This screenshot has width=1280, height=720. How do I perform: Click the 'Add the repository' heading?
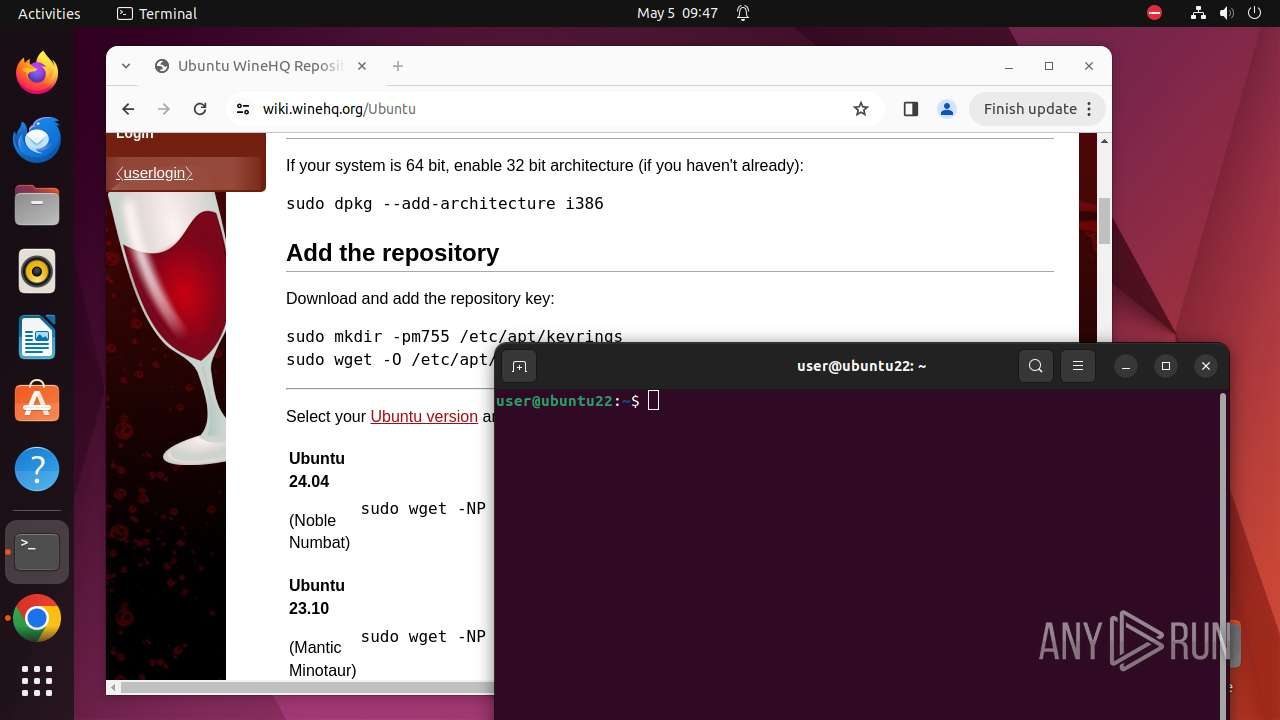(392, 253)
